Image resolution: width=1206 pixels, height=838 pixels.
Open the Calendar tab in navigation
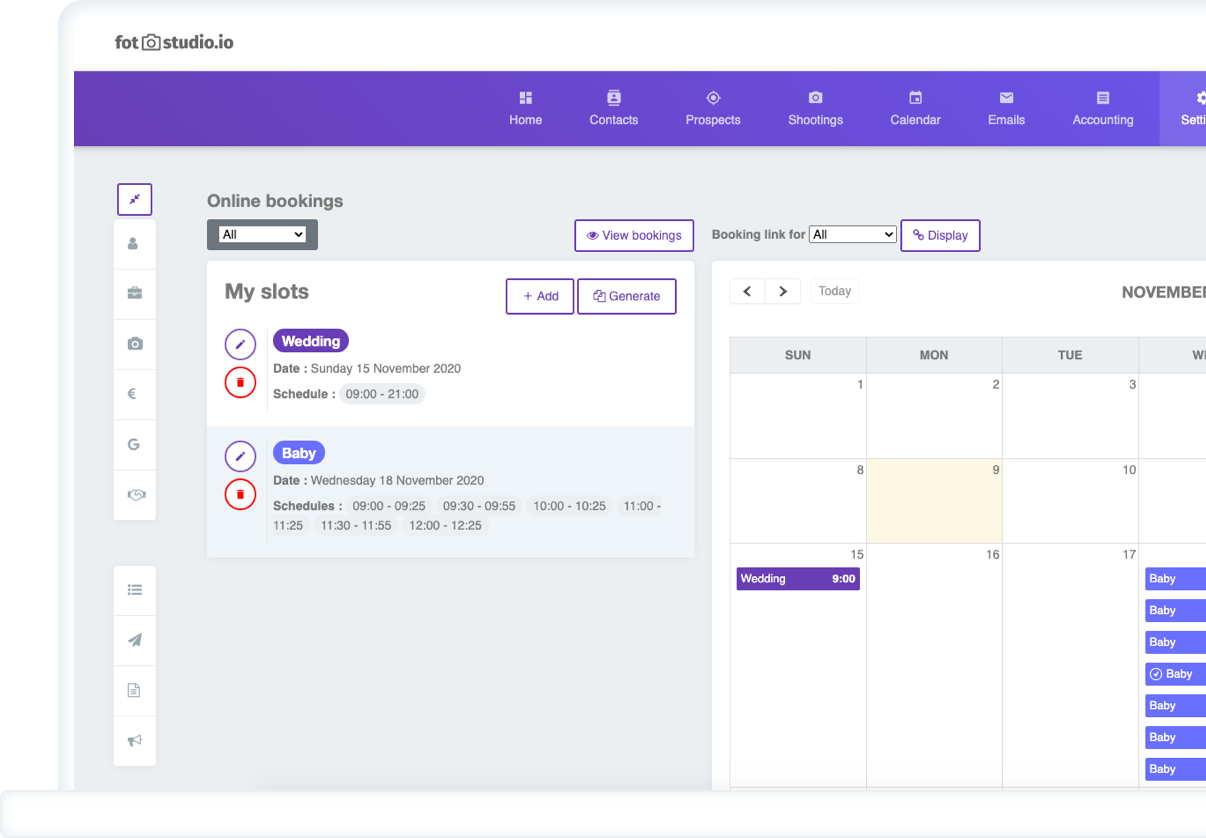click(x=915, y=108)
